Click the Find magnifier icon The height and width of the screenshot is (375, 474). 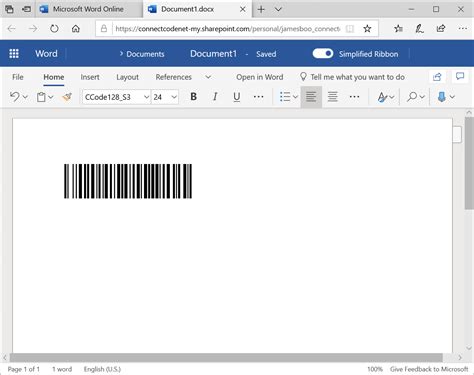pyautogui.click(x=412, y=97)
